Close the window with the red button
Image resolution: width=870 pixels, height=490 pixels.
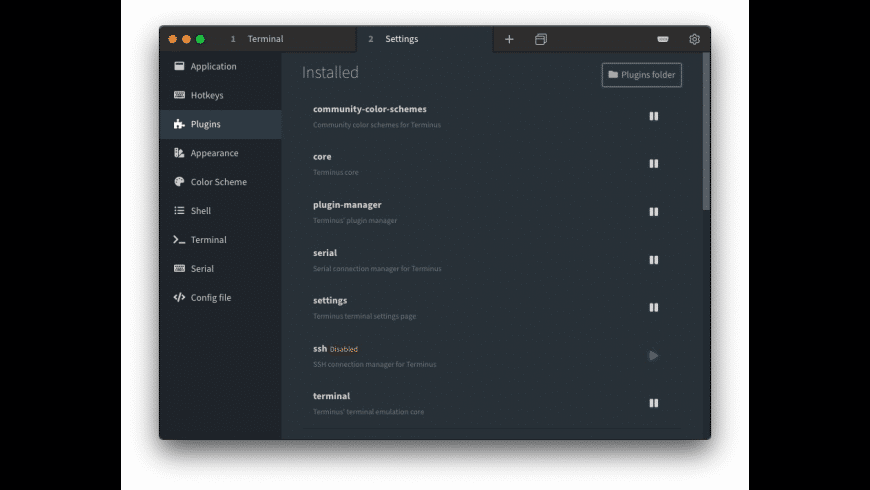pyautogui.click(x=173, y=39)
